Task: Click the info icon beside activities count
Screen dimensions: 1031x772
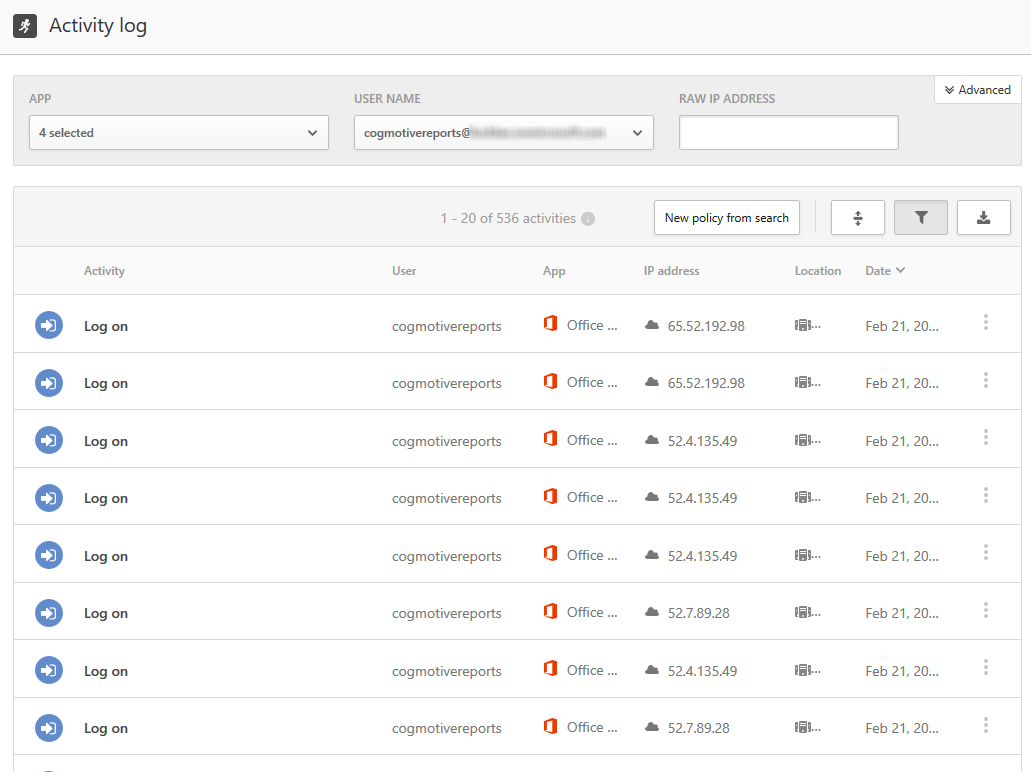Action: [588, 219]
